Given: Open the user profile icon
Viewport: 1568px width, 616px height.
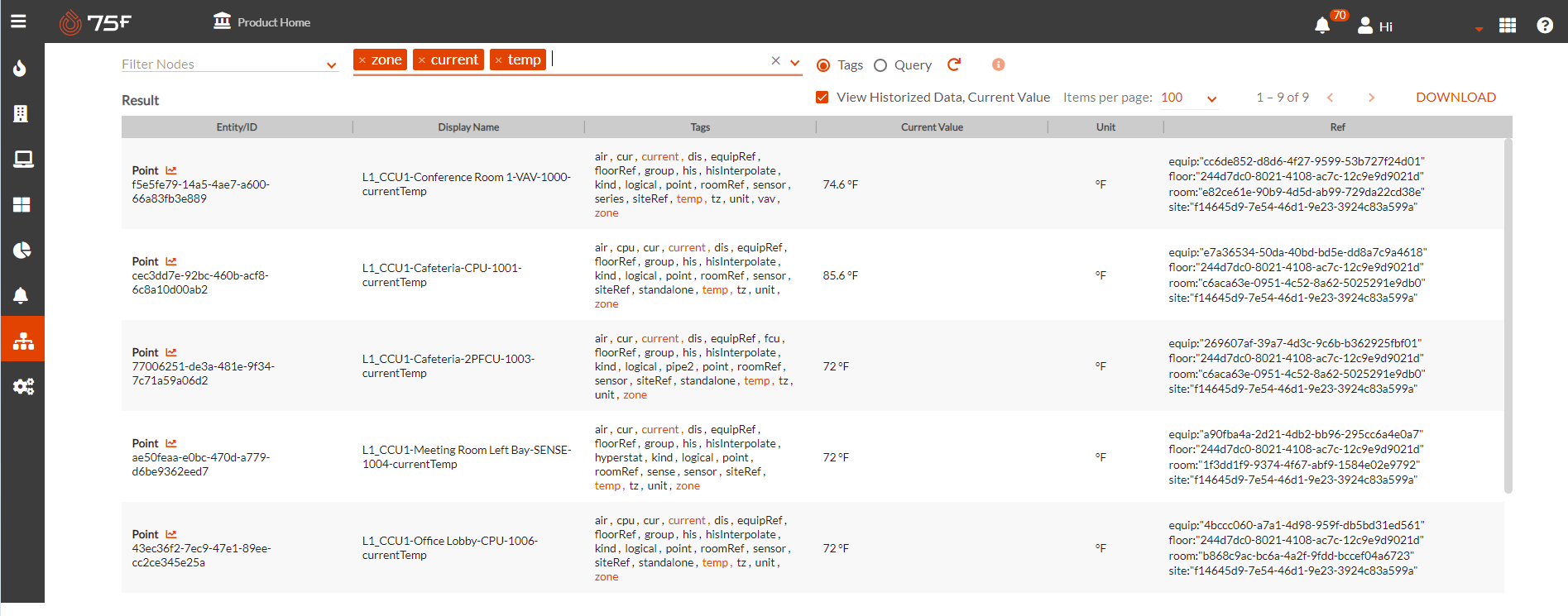Looking at the screenshot, I should (1365, 26).
